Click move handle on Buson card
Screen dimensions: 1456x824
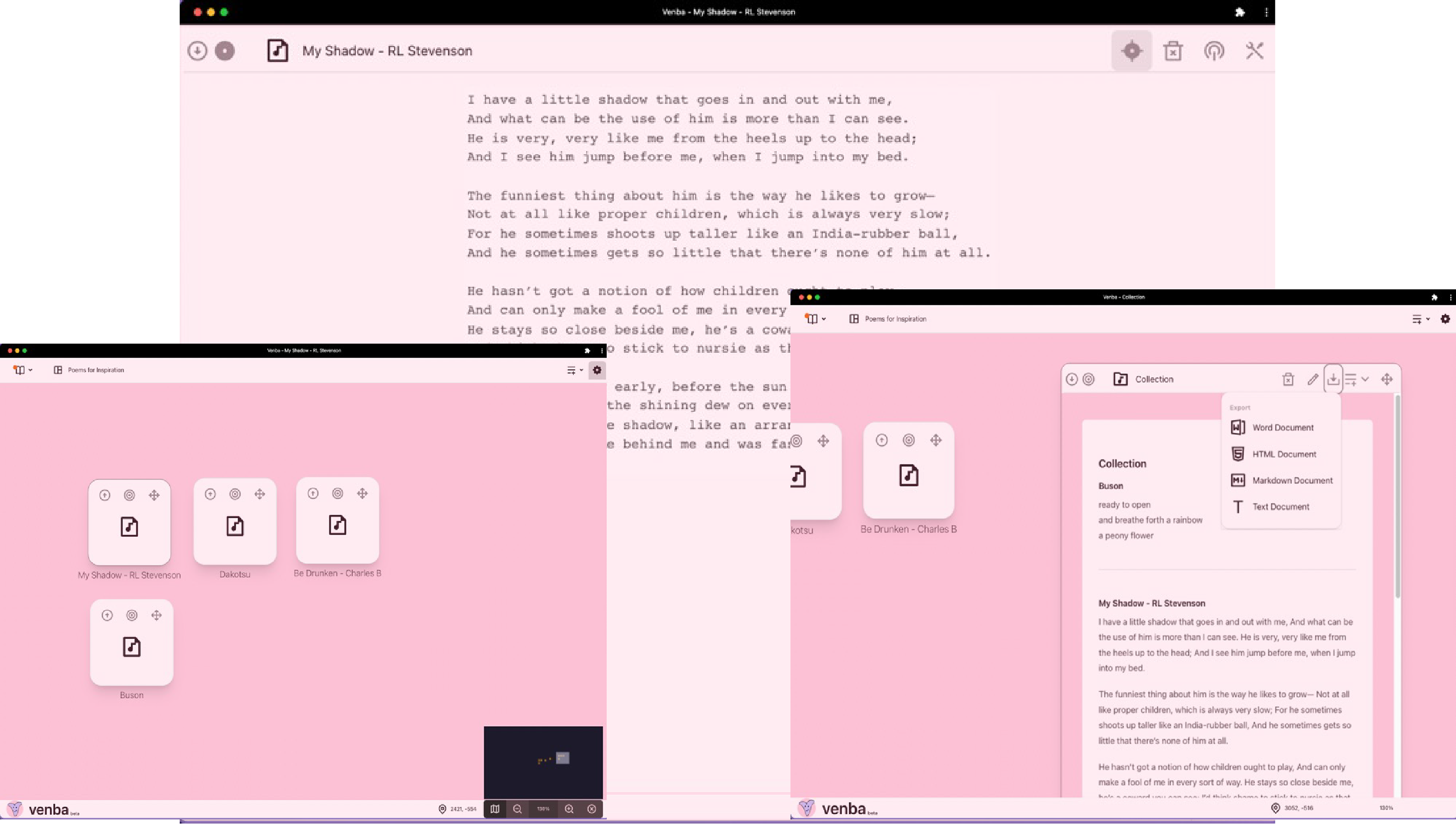(x=157, y=615)
